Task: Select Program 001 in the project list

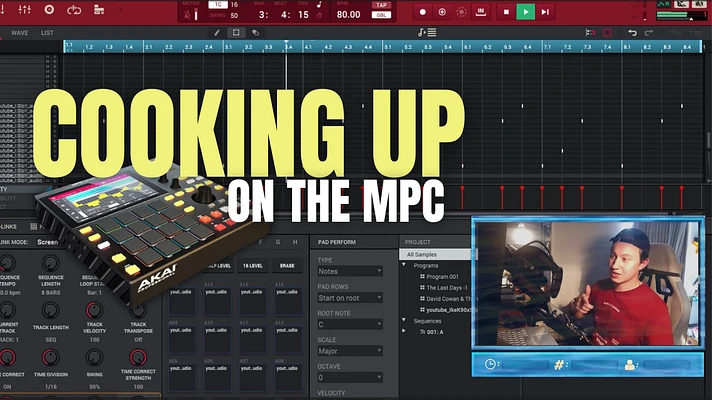Action: [439, 277]
